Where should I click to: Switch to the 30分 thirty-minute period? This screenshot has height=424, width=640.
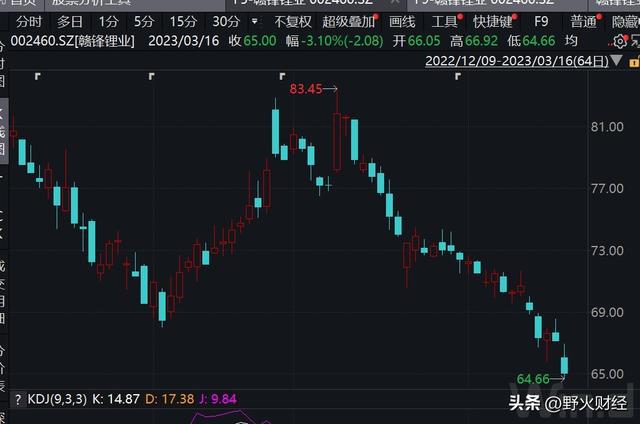click(226, 21)
